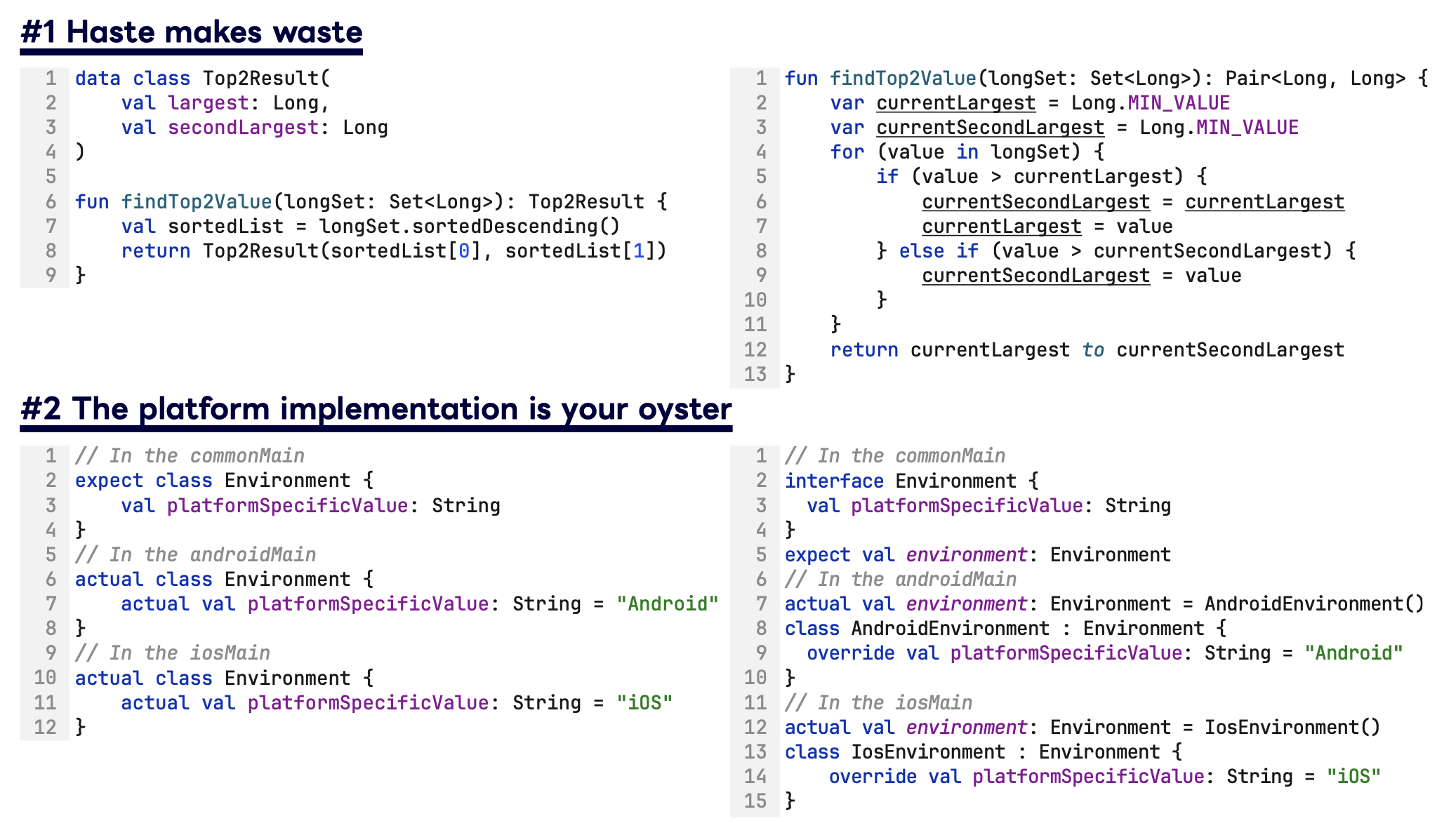Viewport: 1456px width, 821px height.
Task: Select "var currentSecondLargest = Long.MIN_VALUE"
Action: 1064,128
